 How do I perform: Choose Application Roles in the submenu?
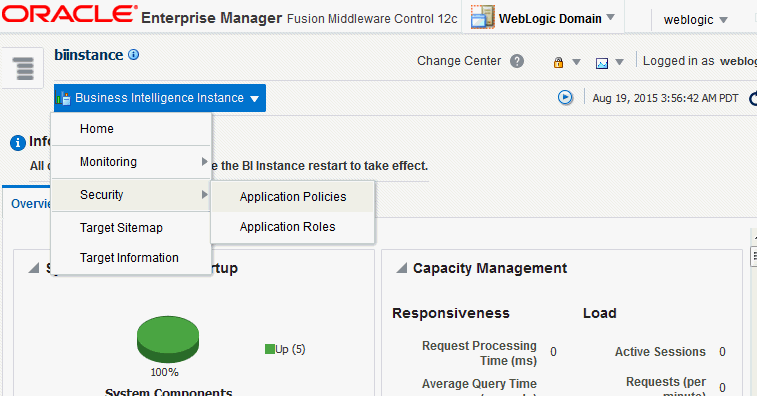click(x=293, y=227)
